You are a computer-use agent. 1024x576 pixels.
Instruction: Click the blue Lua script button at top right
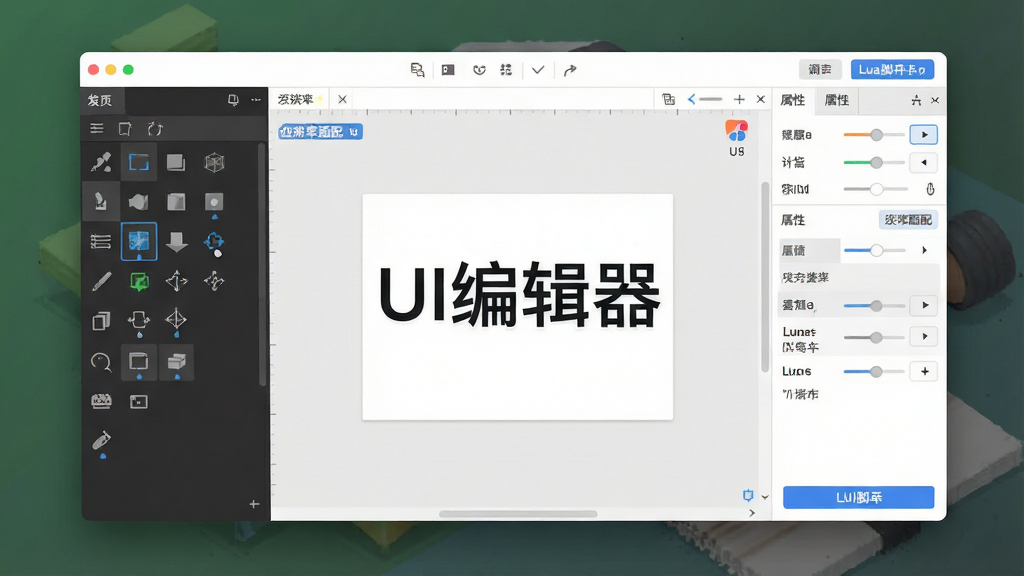point(892,69)
